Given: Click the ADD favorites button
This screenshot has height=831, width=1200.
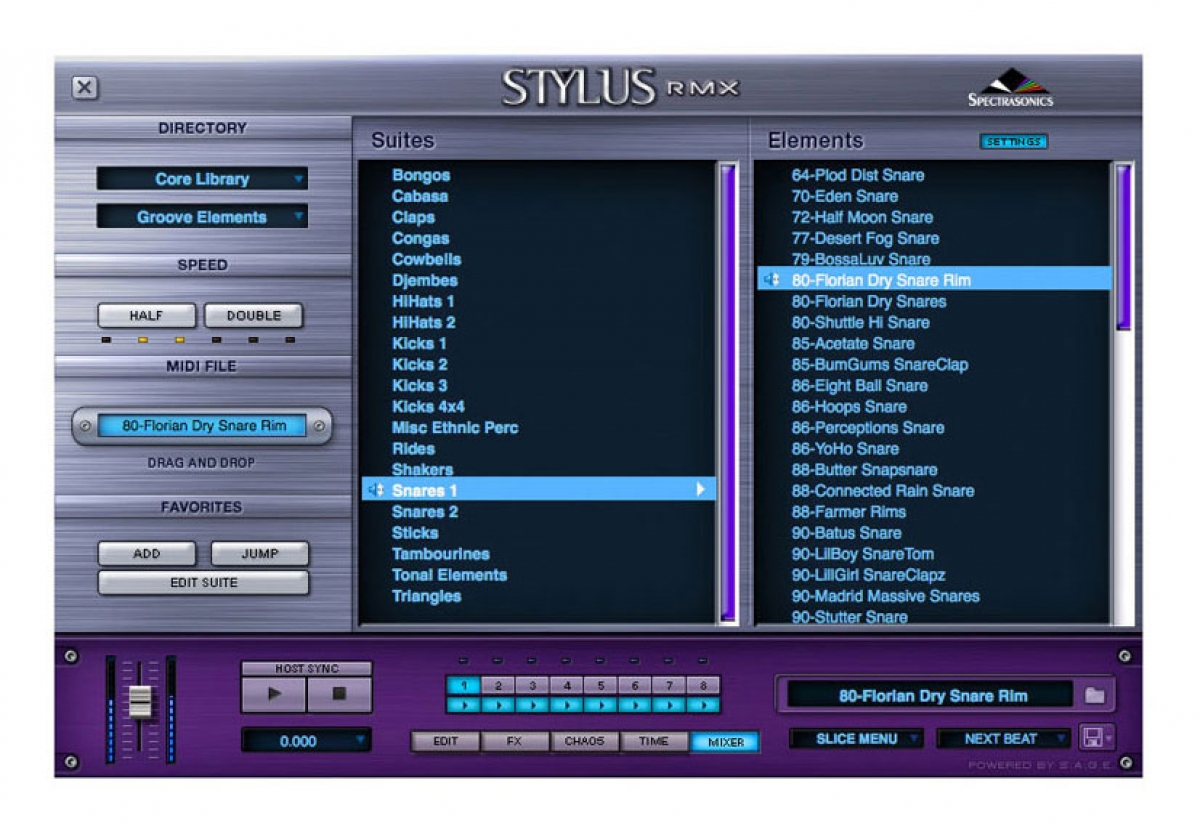Looking at the screenshot, I should tap(146, 554).
